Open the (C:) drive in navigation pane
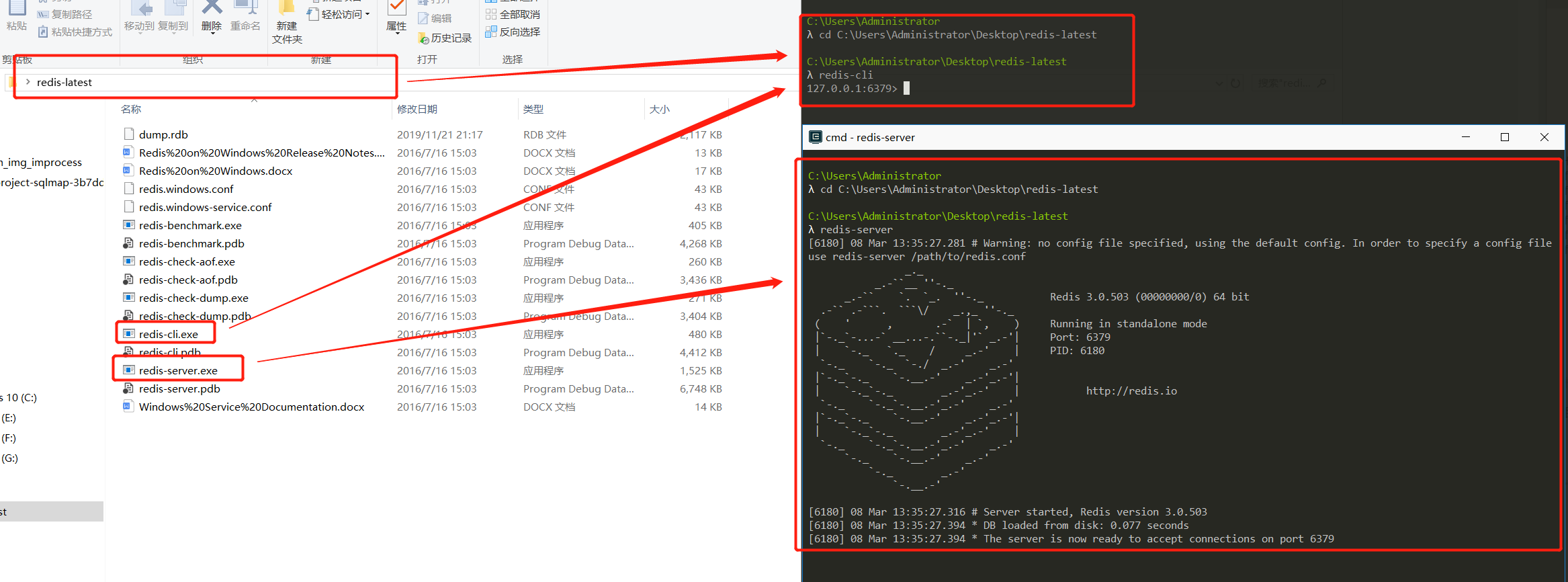The image size is (1568, 582). (18, 398)
